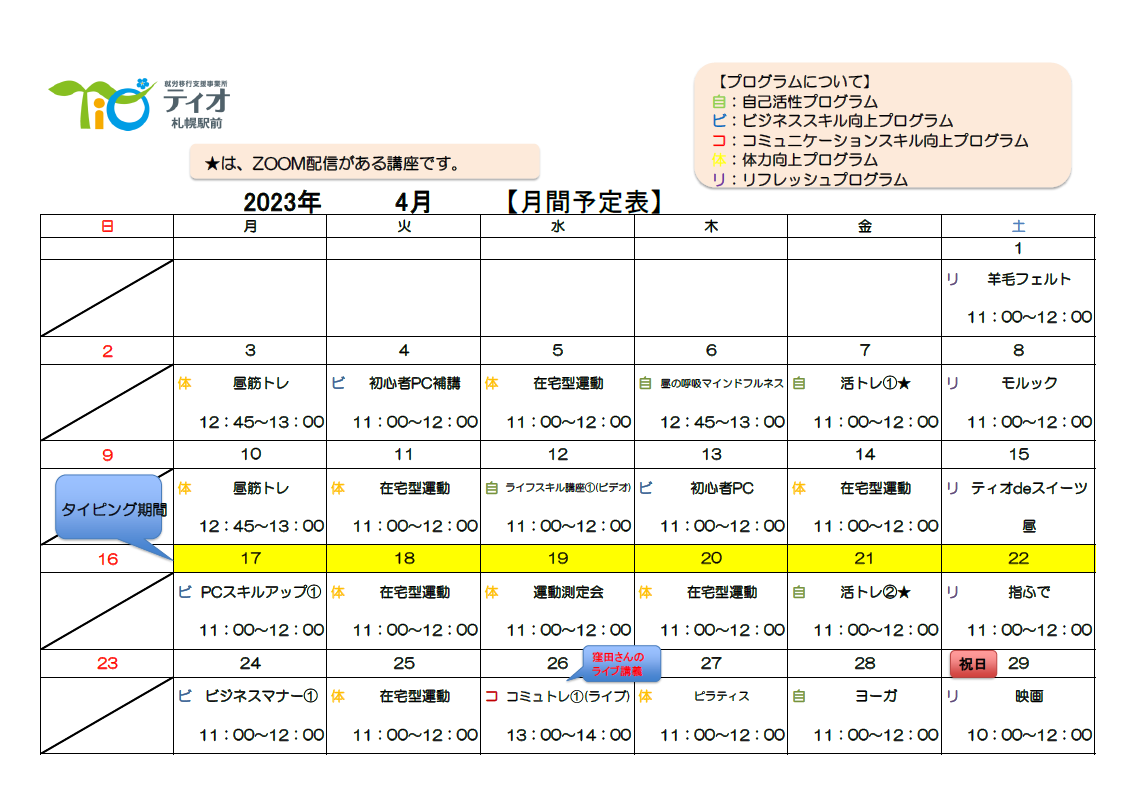Click the red コ marker in the legend
The height and width of the screenshot is (799, 1141).
coord(717,141)
